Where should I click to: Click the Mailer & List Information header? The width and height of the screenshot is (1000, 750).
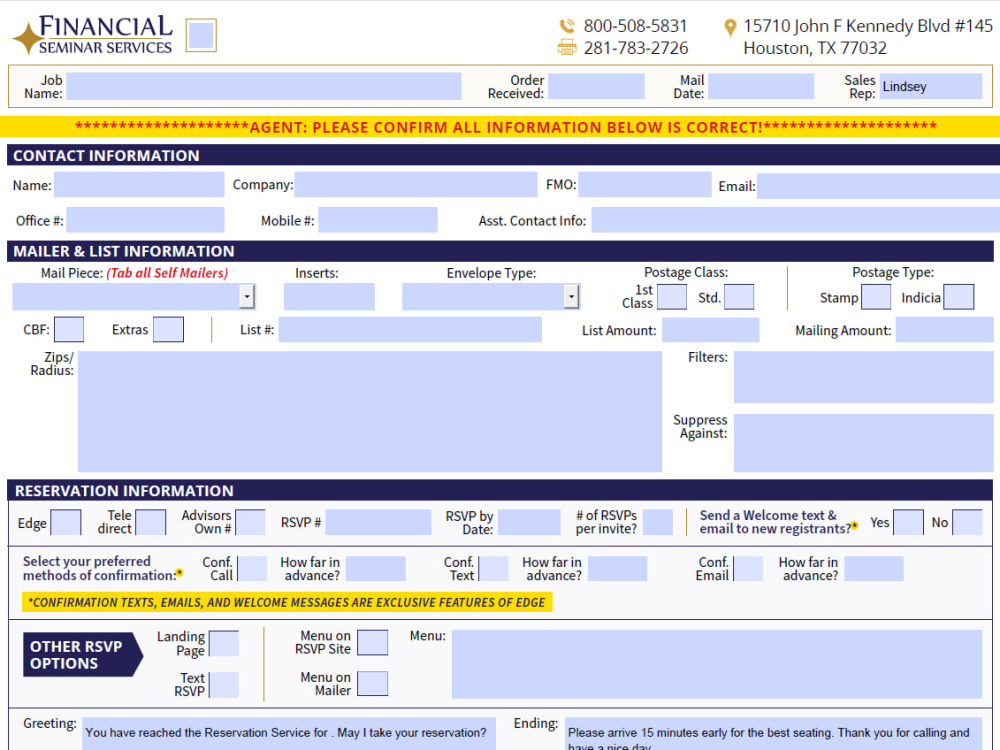(500, 251)
